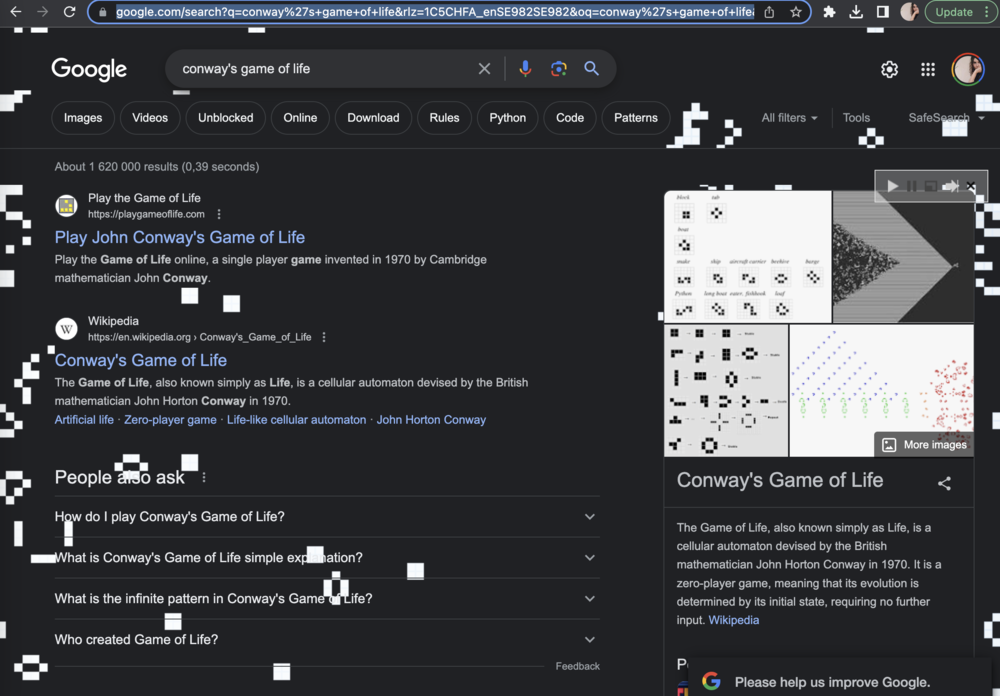Toggle the browser side panel icon
Viewport: 1000px width, 696px height.
point(883,12)
